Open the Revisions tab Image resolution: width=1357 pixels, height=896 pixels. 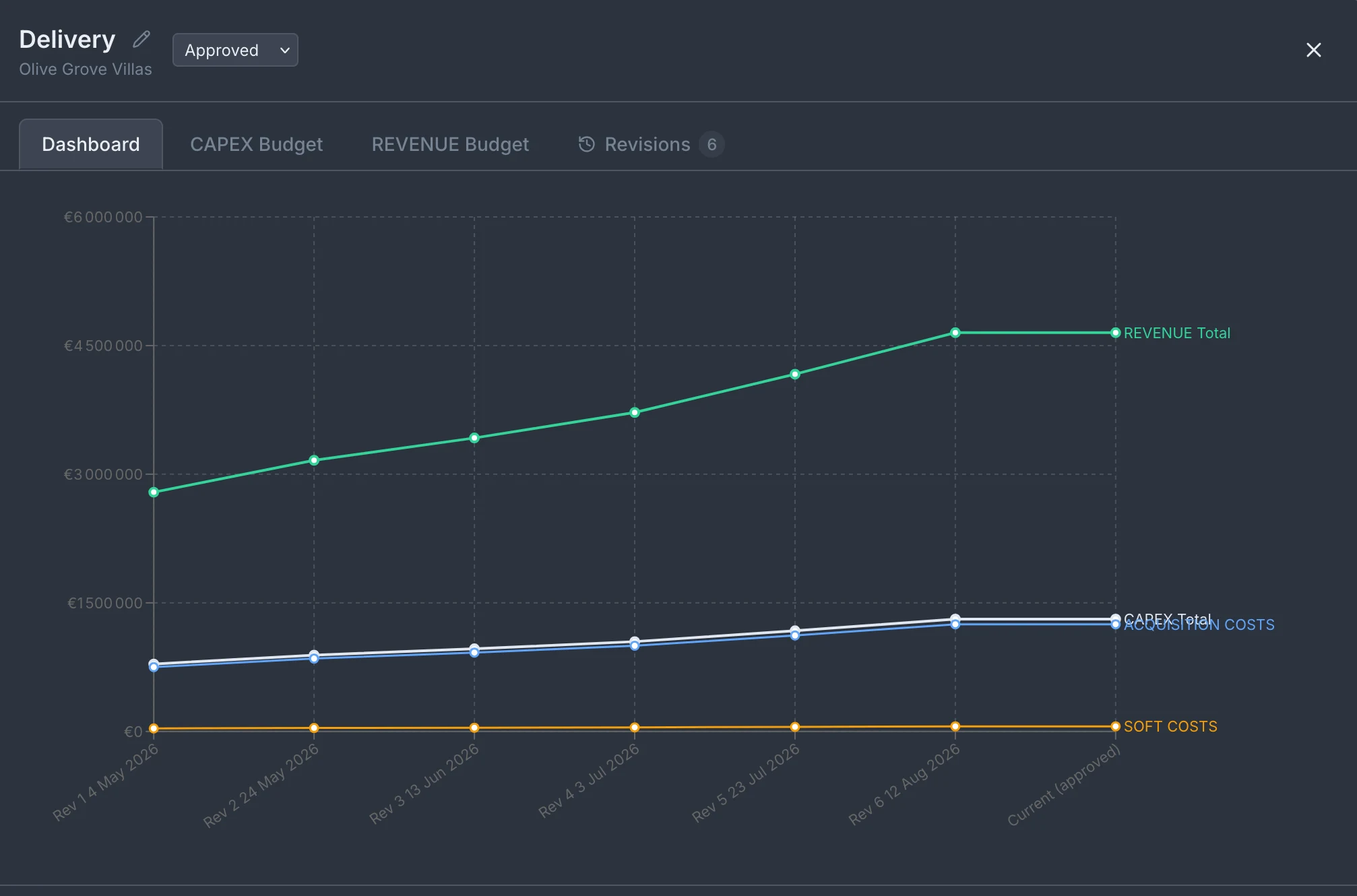coord(650,144)
